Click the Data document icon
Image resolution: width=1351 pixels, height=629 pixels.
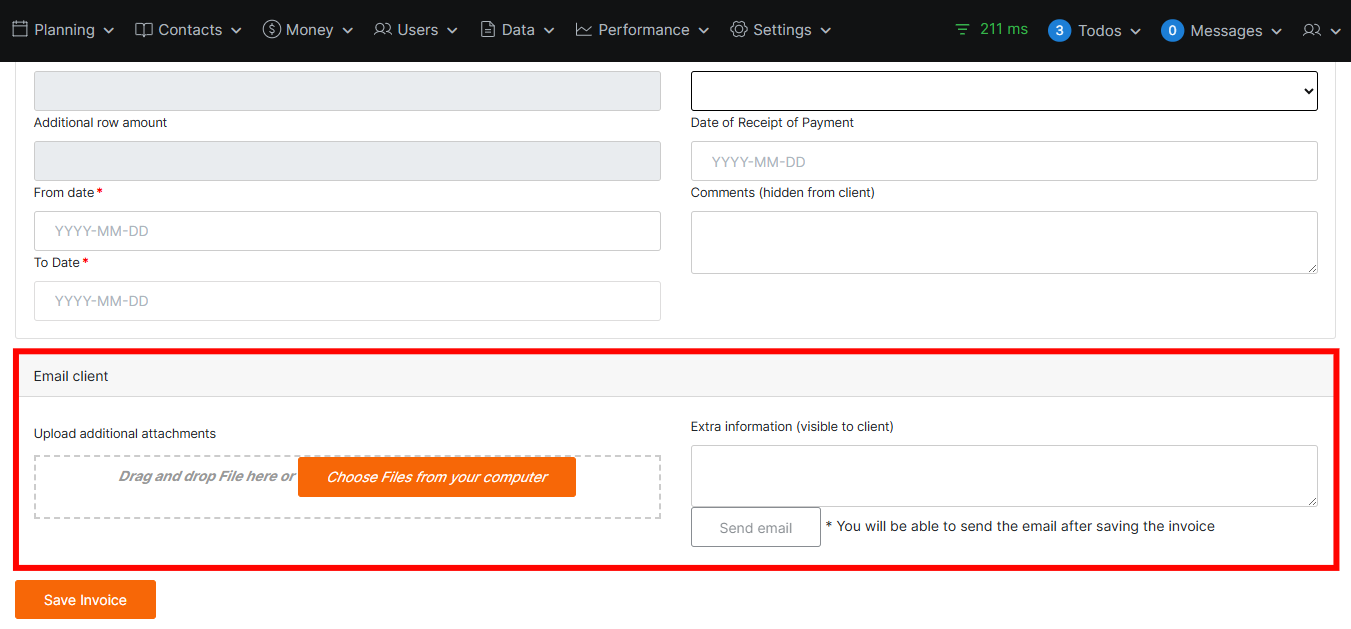(x=488, y=30)
